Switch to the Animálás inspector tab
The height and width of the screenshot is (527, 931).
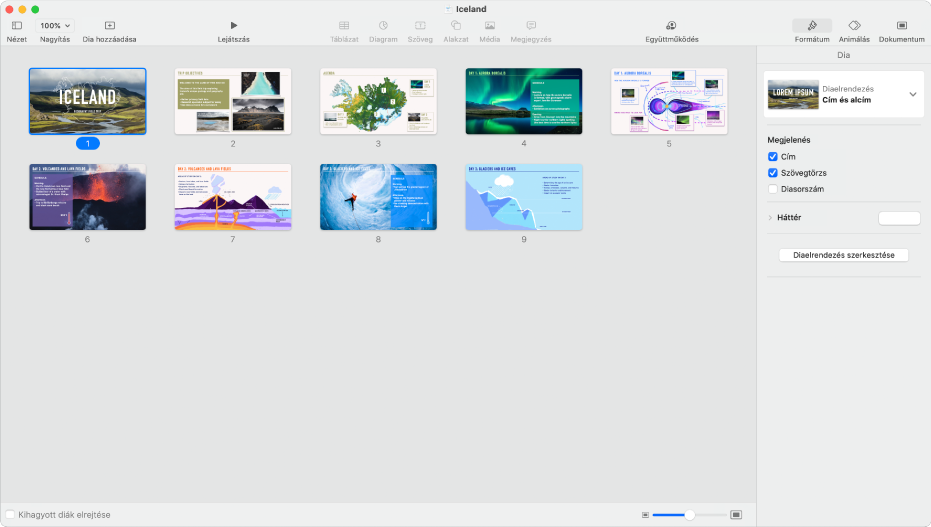[854, 26]
